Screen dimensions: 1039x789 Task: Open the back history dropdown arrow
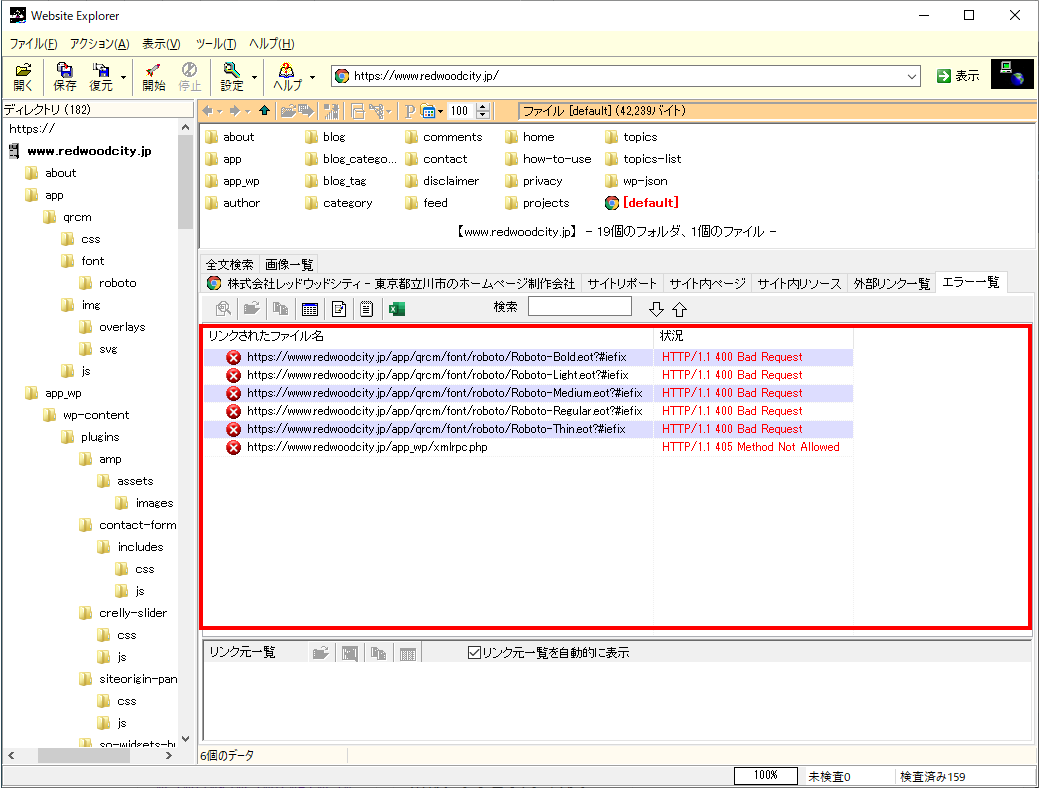tap(219, 111)
